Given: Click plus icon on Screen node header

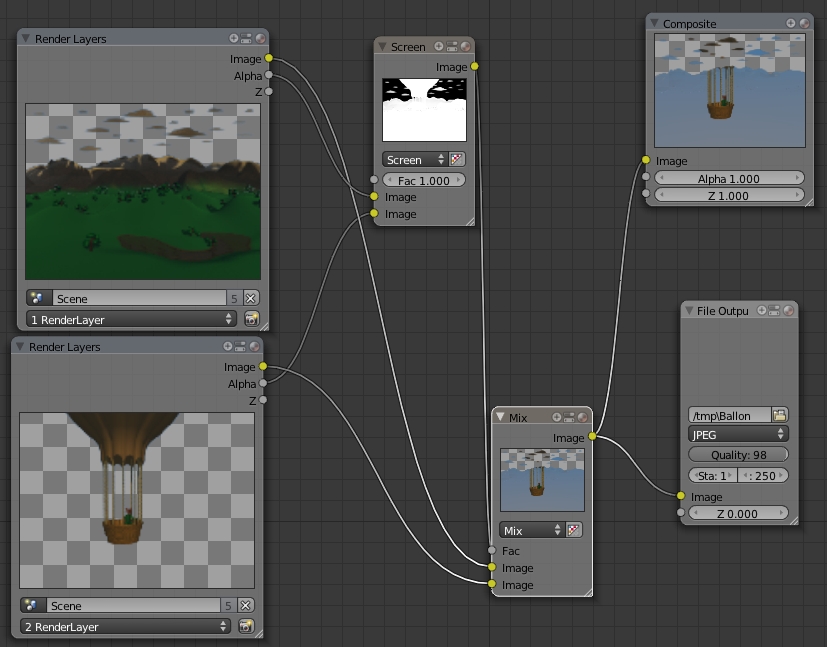Looking at the screenshot, I should click(438, 46).
